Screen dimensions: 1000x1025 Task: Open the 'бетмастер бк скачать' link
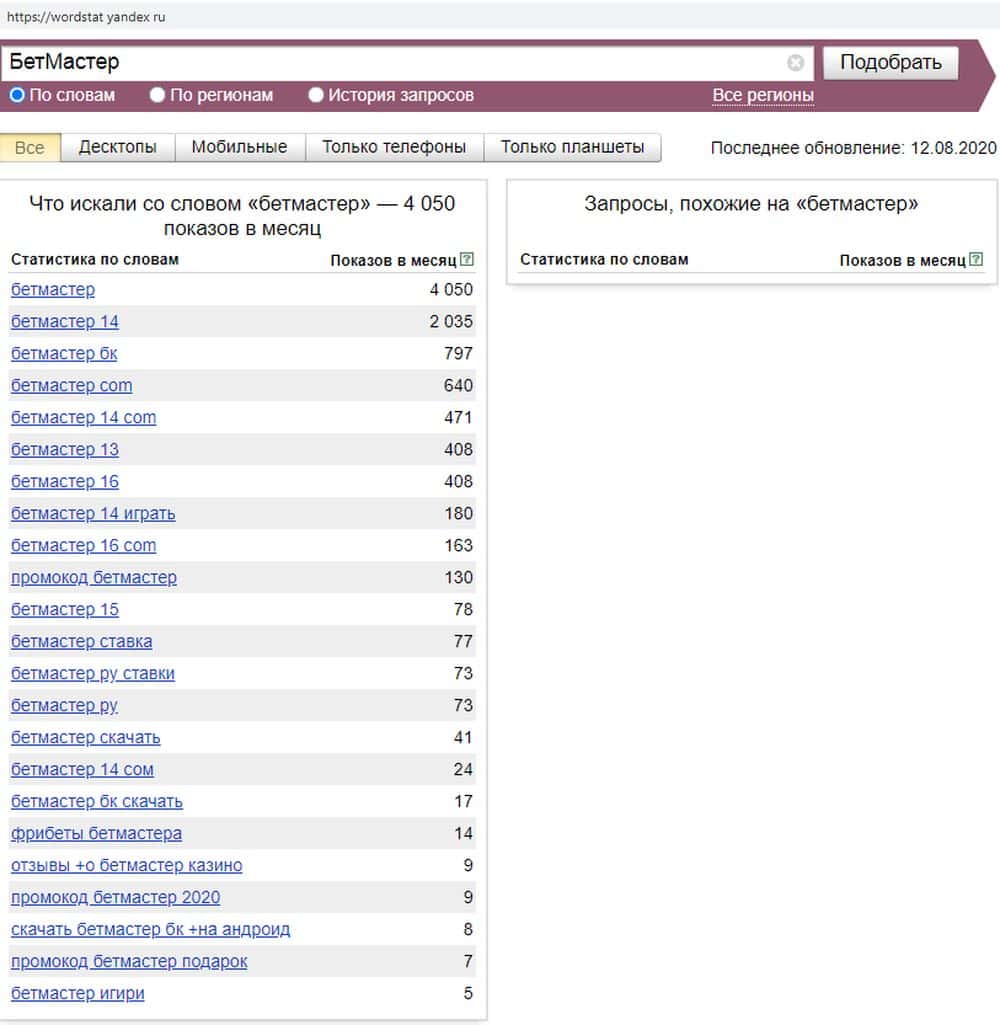pyautogui.click(x=97, y=802)
